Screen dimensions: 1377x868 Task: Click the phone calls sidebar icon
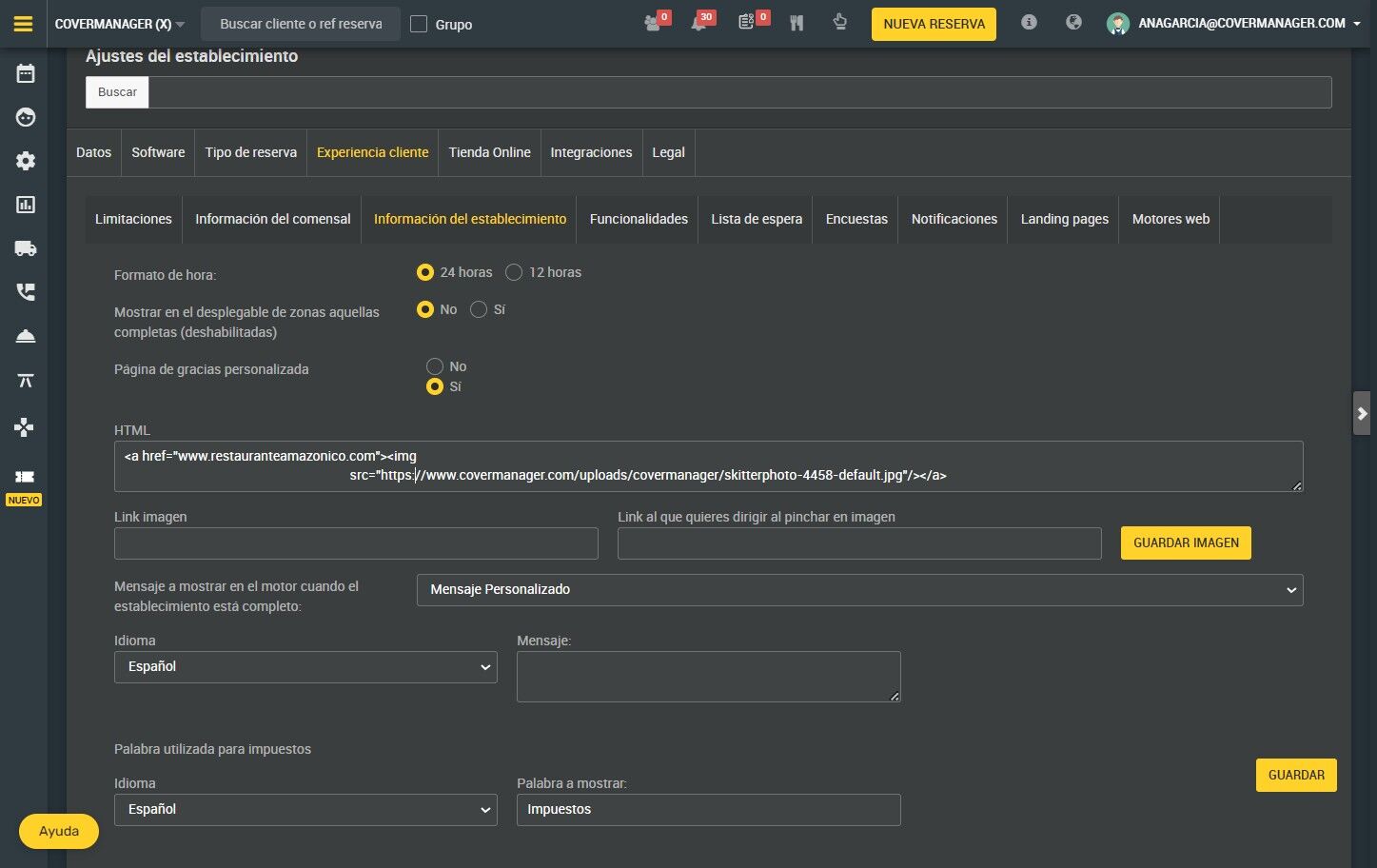pos(26,292)
